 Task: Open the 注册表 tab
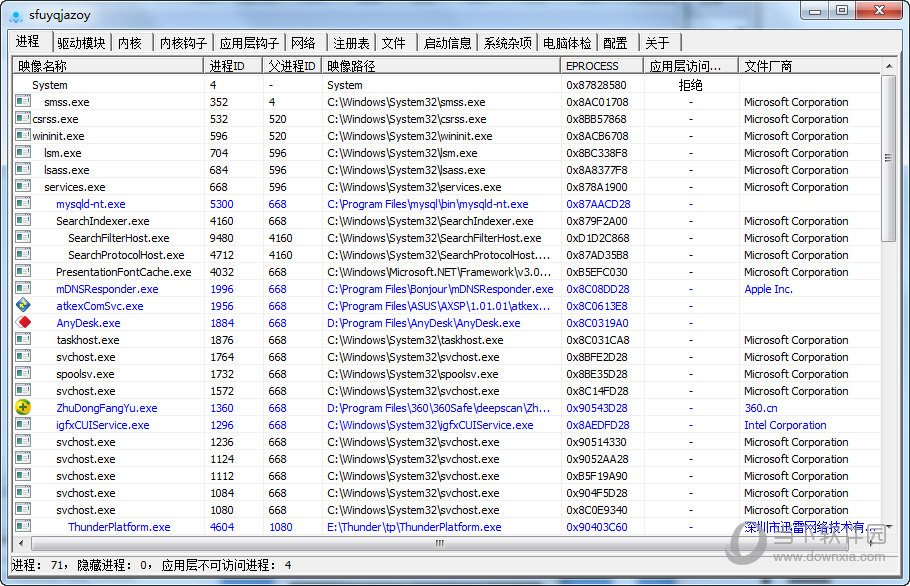tap(351, 43)
